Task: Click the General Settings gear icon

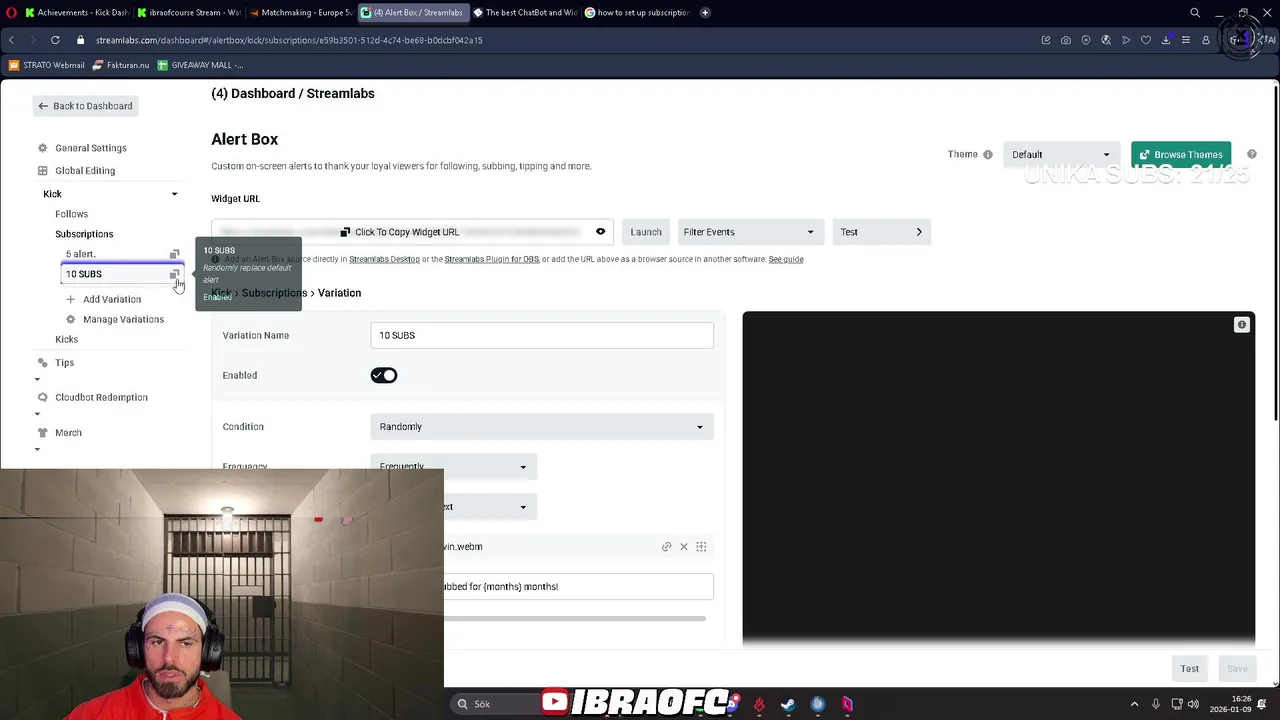Action: (x=42, y=148)
